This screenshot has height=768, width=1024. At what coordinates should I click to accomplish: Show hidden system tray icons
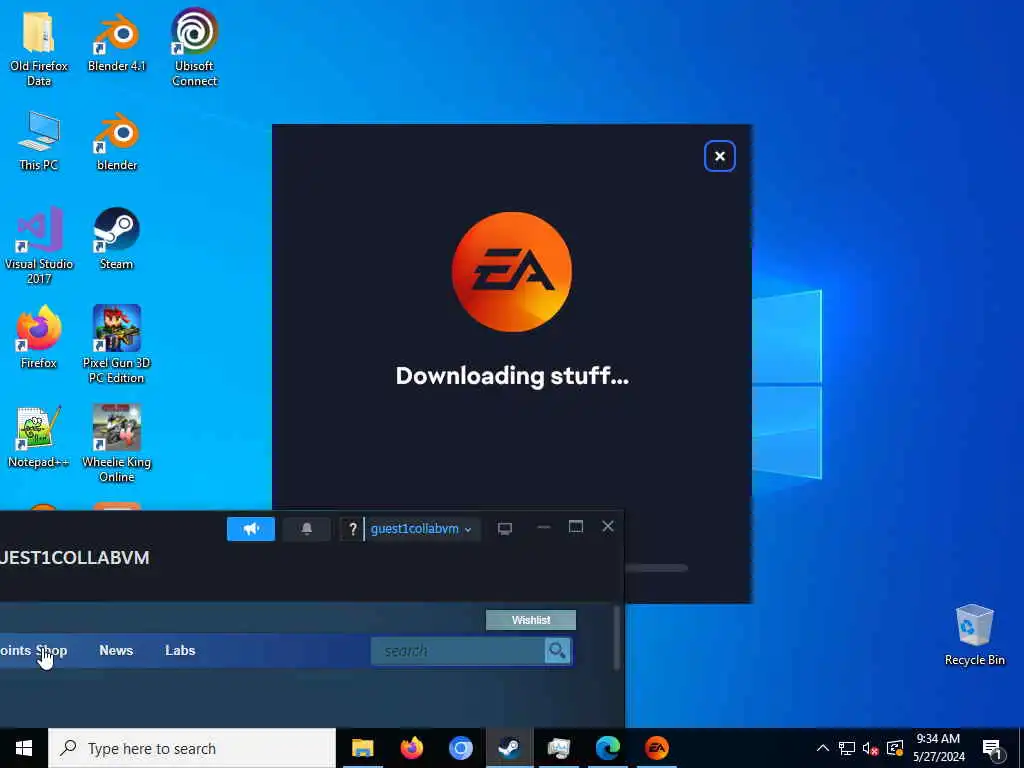pos(823,748)
